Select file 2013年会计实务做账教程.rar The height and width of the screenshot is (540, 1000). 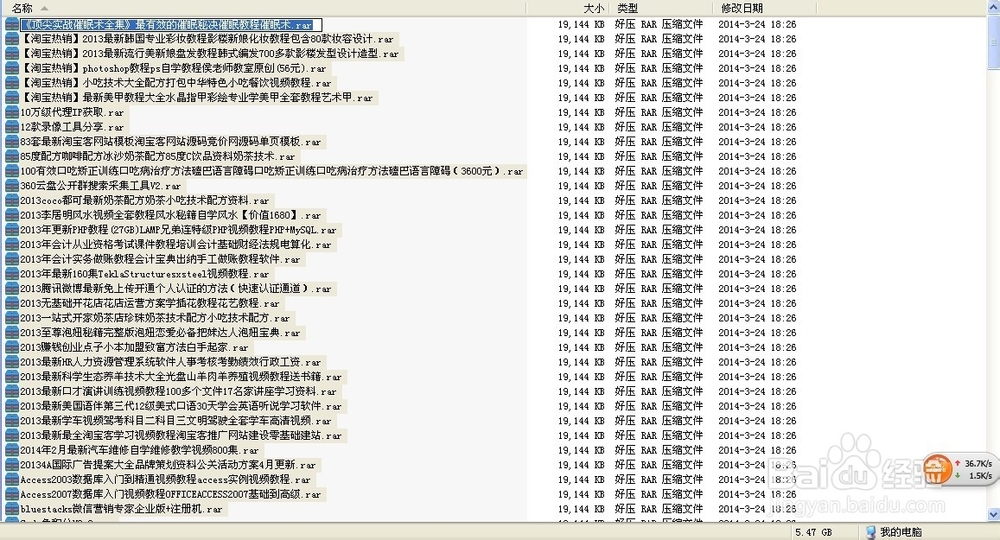click(x=160, y=259)
